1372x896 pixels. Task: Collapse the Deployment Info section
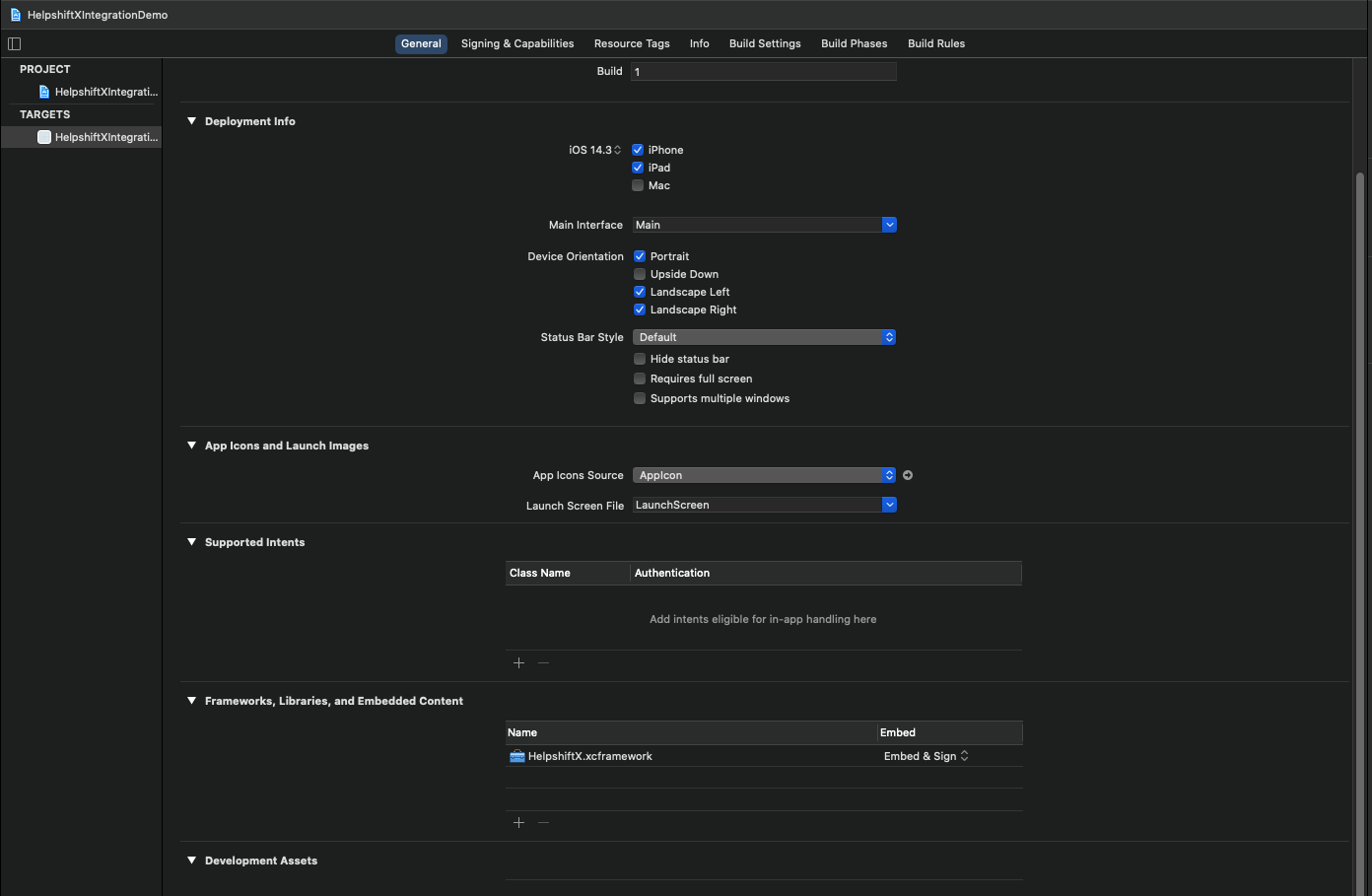coord(192,121)
